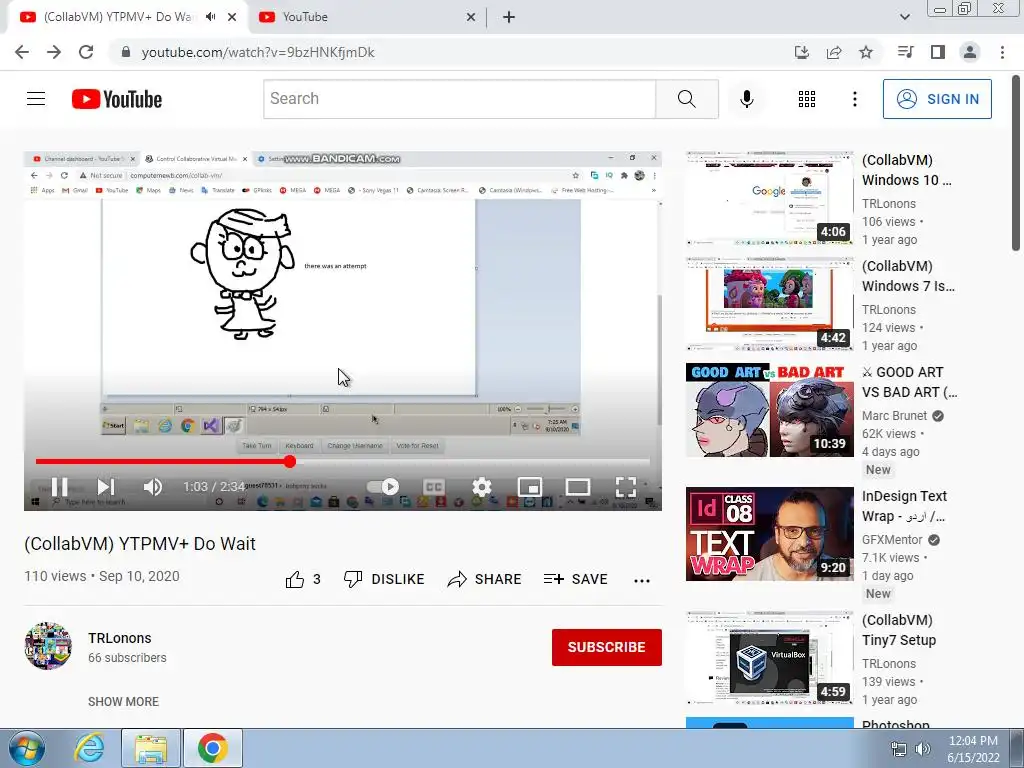
Task: Open the TRLonons channel avatar
Action: pos(48,646)
